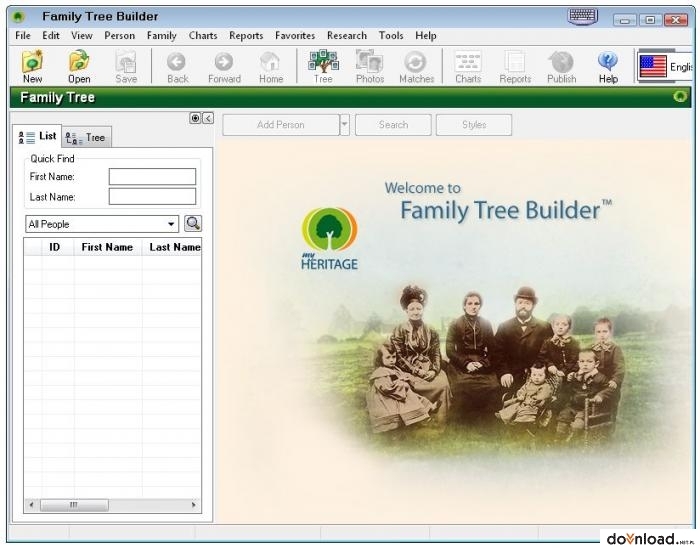Click the Styles button
Viewport: 700px width, 548px height.
474,125
